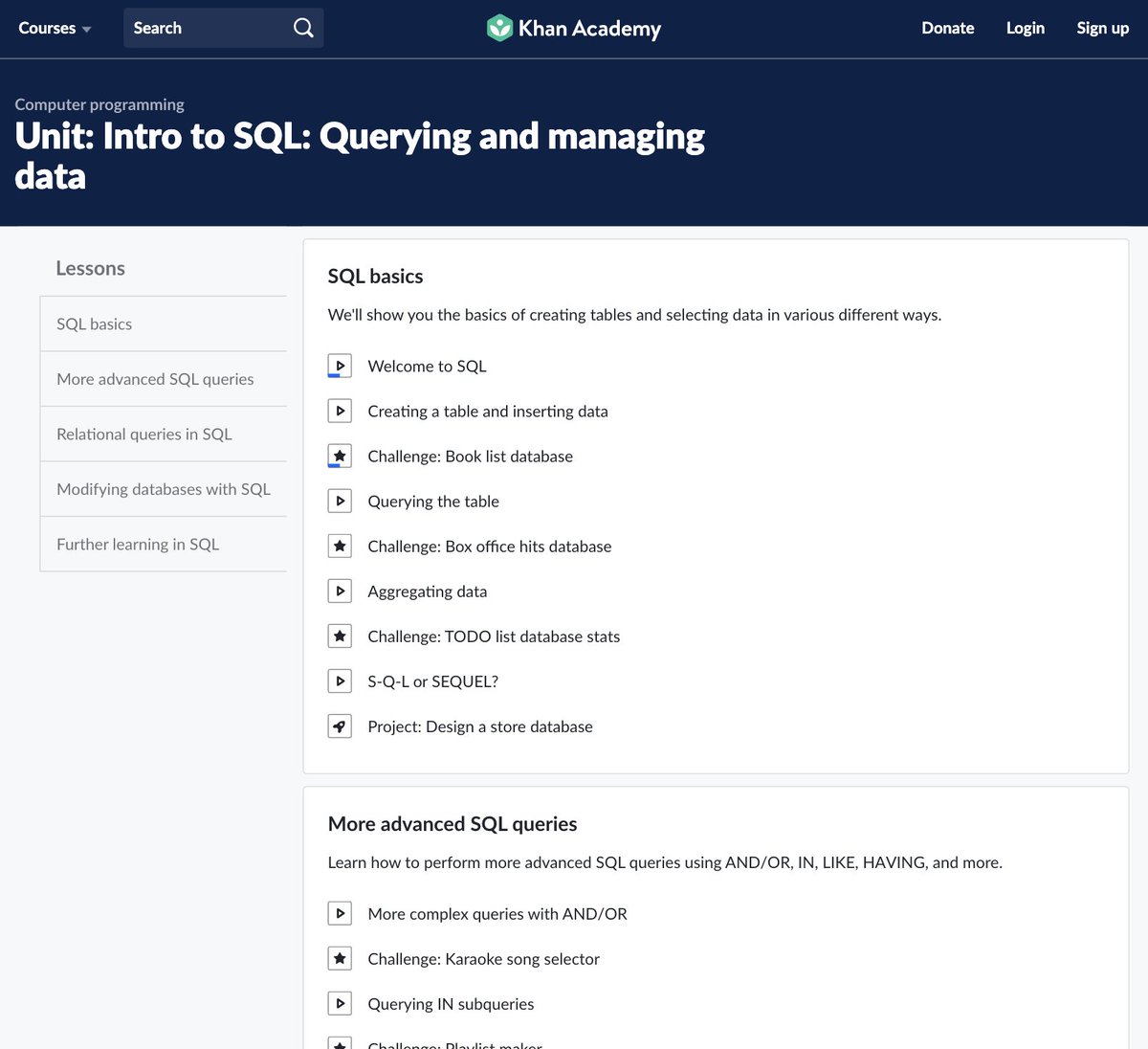The image size is (1148, 1049).
Task: Open Challenge: Karaoke song selector
Action: (484, 958)
